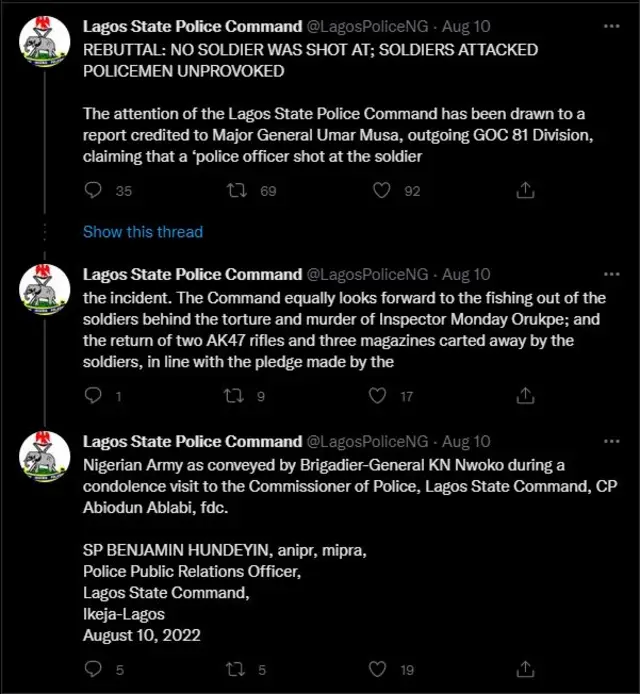Image resolution: width=640 pixels, height=694 pixels.
Task: Click the Lagos State Police Command name on third tweet
Action: pos(192,441)
